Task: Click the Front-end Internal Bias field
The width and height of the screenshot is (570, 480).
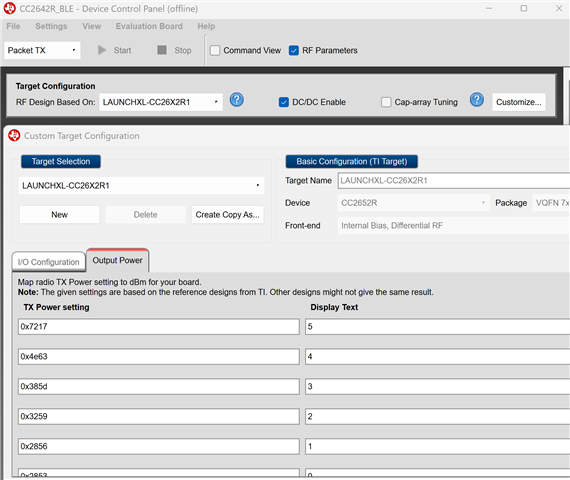Action: point(454,225)
